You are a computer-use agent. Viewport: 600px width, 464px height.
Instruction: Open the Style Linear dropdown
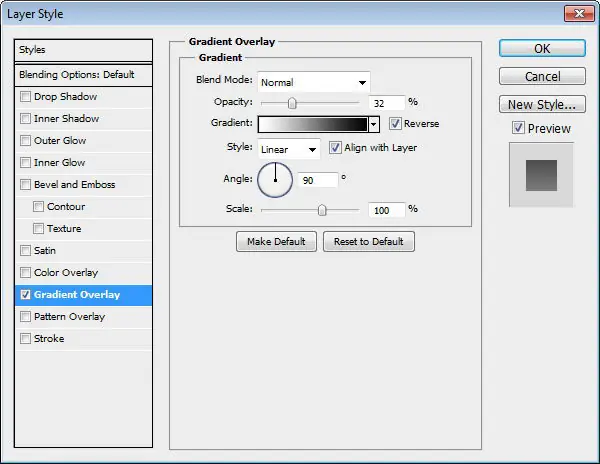click(x=289, y=149)
